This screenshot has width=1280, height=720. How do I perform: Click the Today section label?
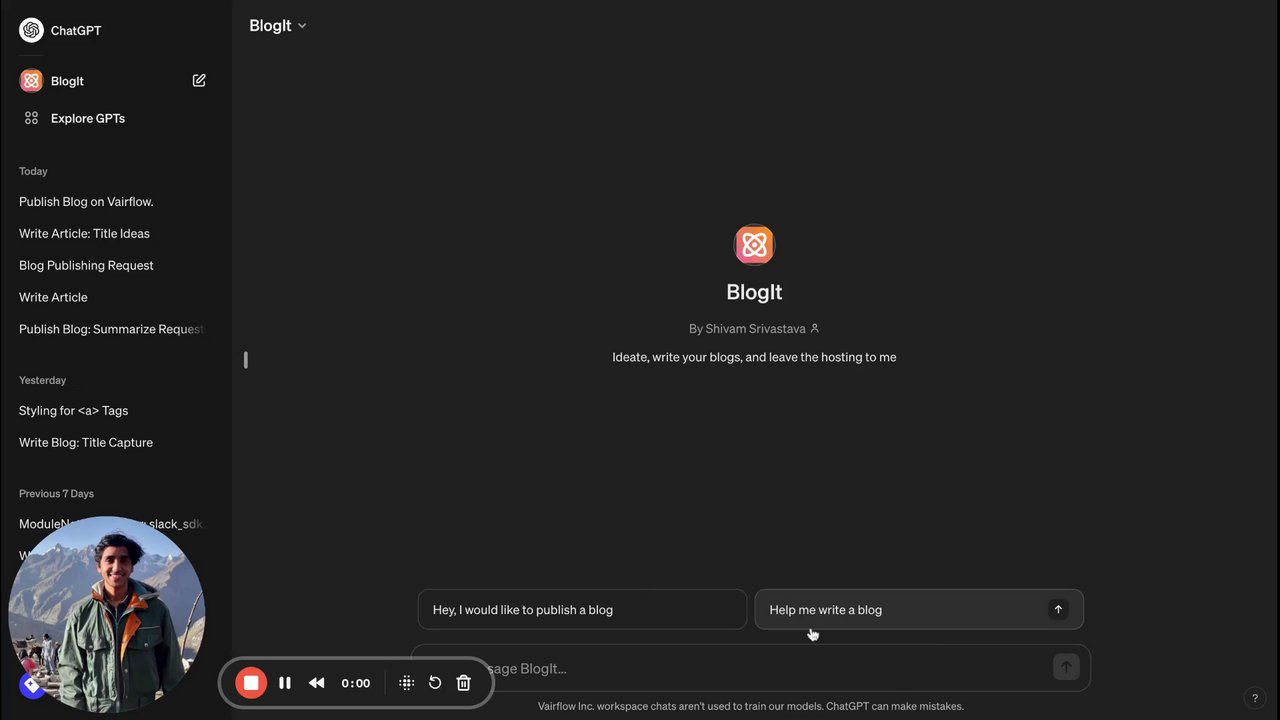pos(33,171)
